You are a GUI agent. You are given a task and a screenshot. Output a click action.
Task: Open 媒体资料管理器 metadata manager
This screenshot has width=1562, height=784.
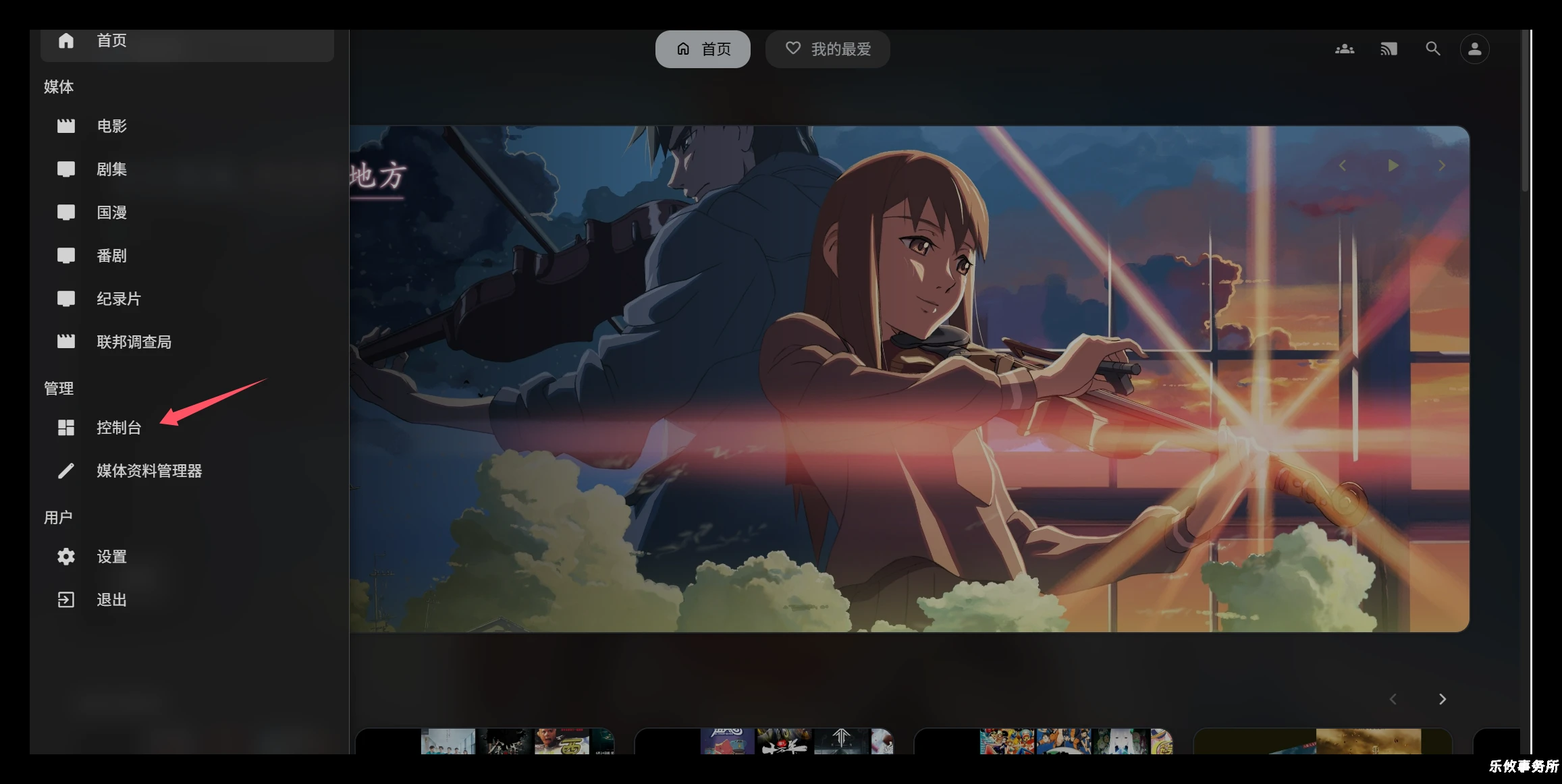(187, 471)
